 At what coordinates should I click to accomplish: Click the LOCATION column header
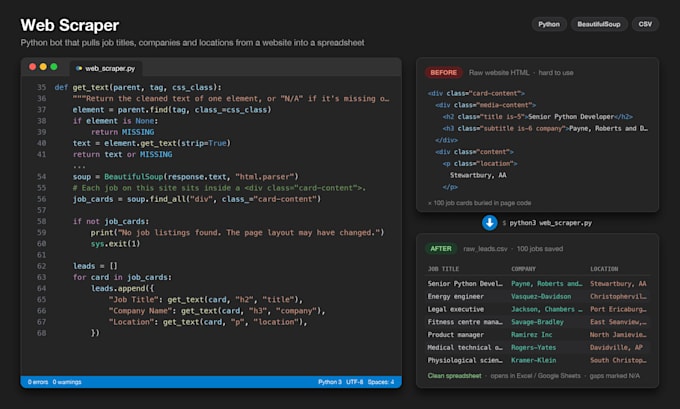point(604,269)
